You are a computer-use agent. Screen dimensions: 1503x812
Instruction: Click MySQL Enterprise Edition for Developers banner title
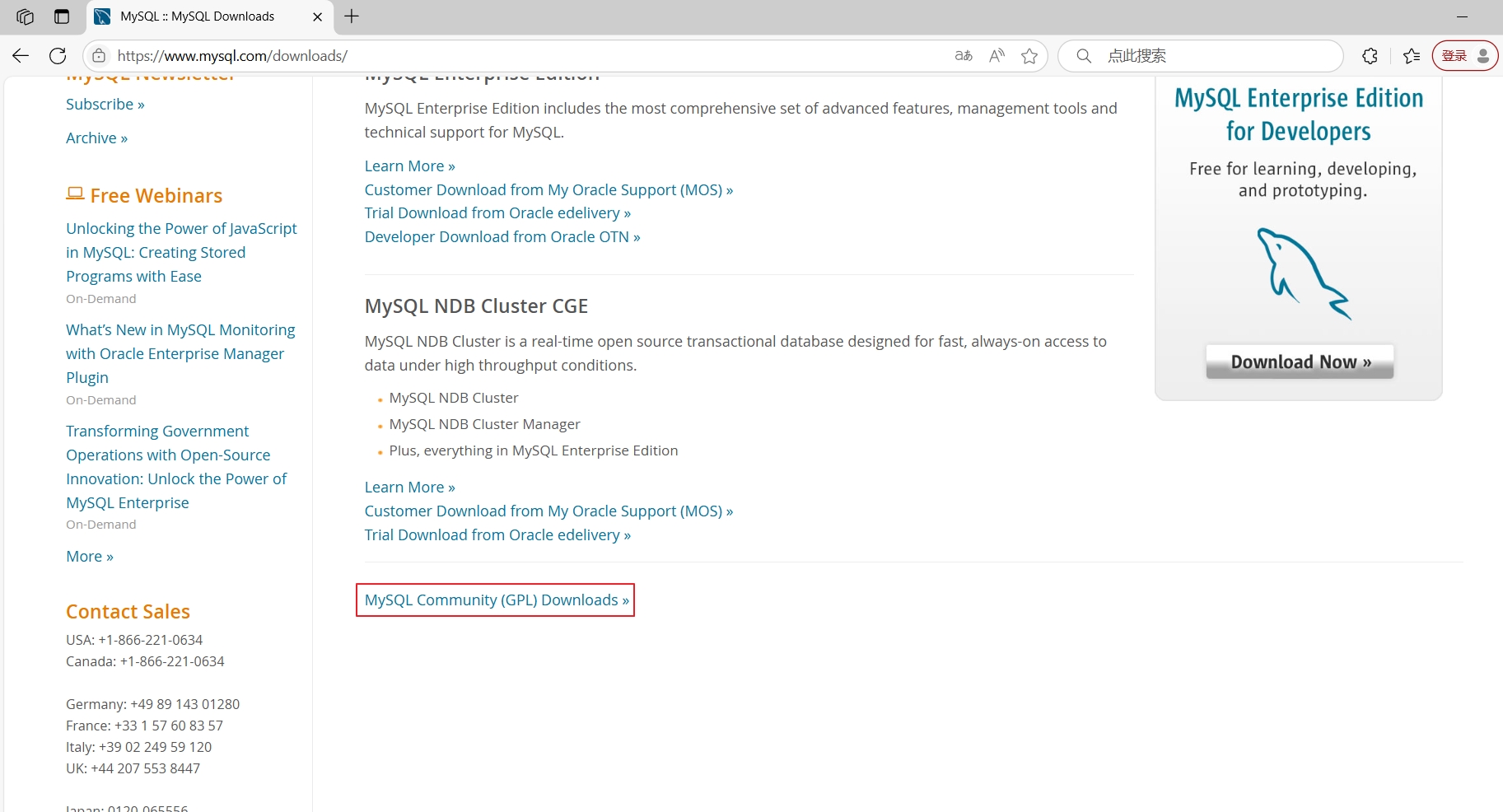tap(1299, 114)
